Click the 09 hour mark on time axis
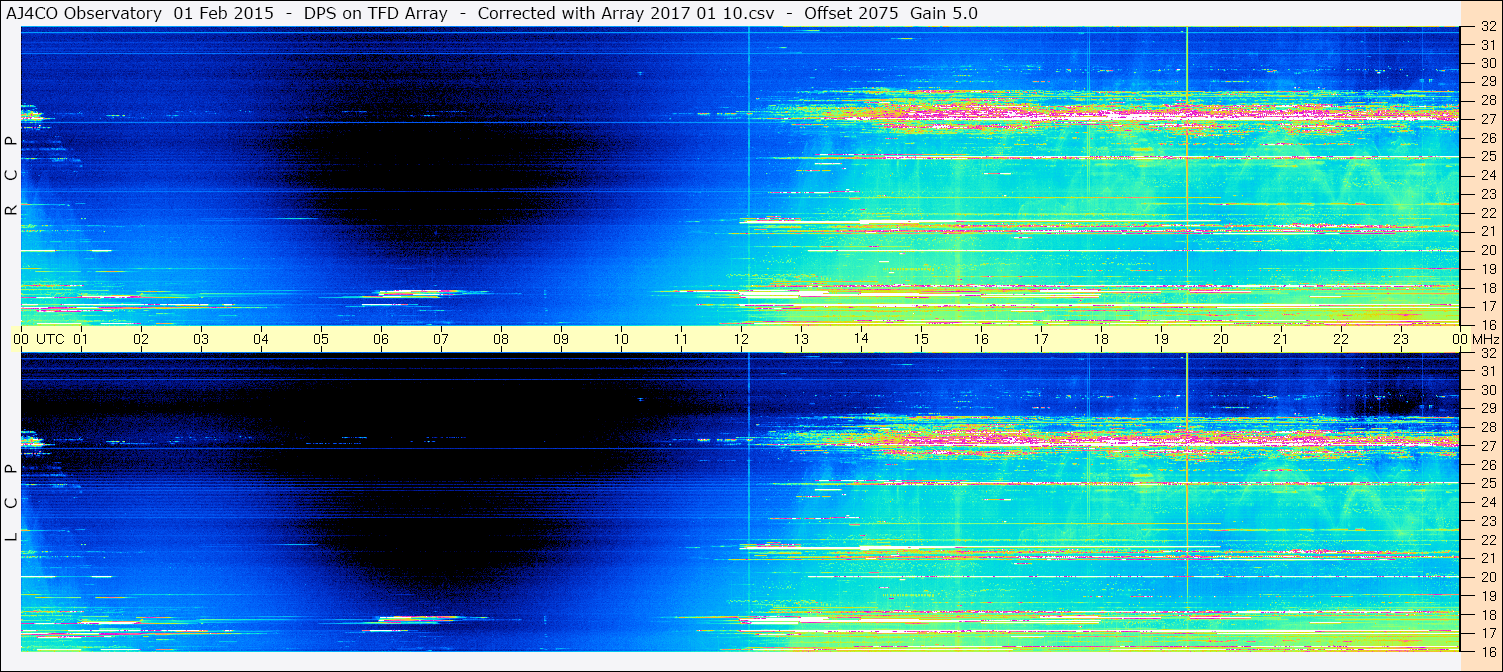 [561, 339]
